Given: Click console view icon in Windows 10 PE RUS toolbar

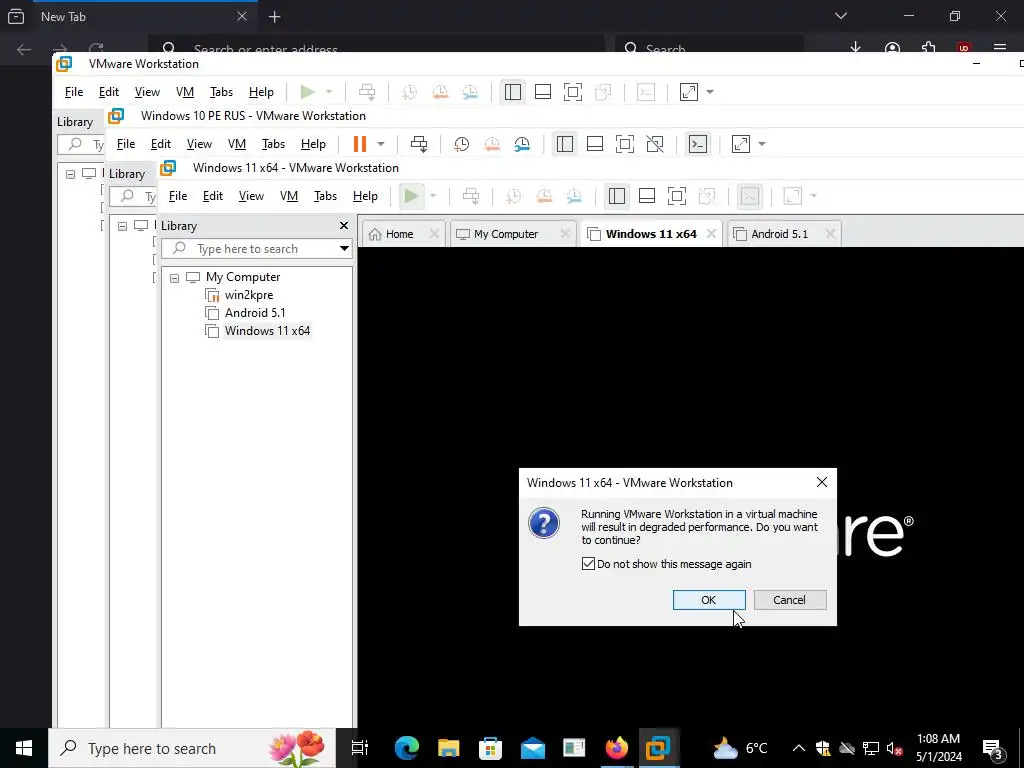Looking at the screenshot, I should tap(698, 144).
